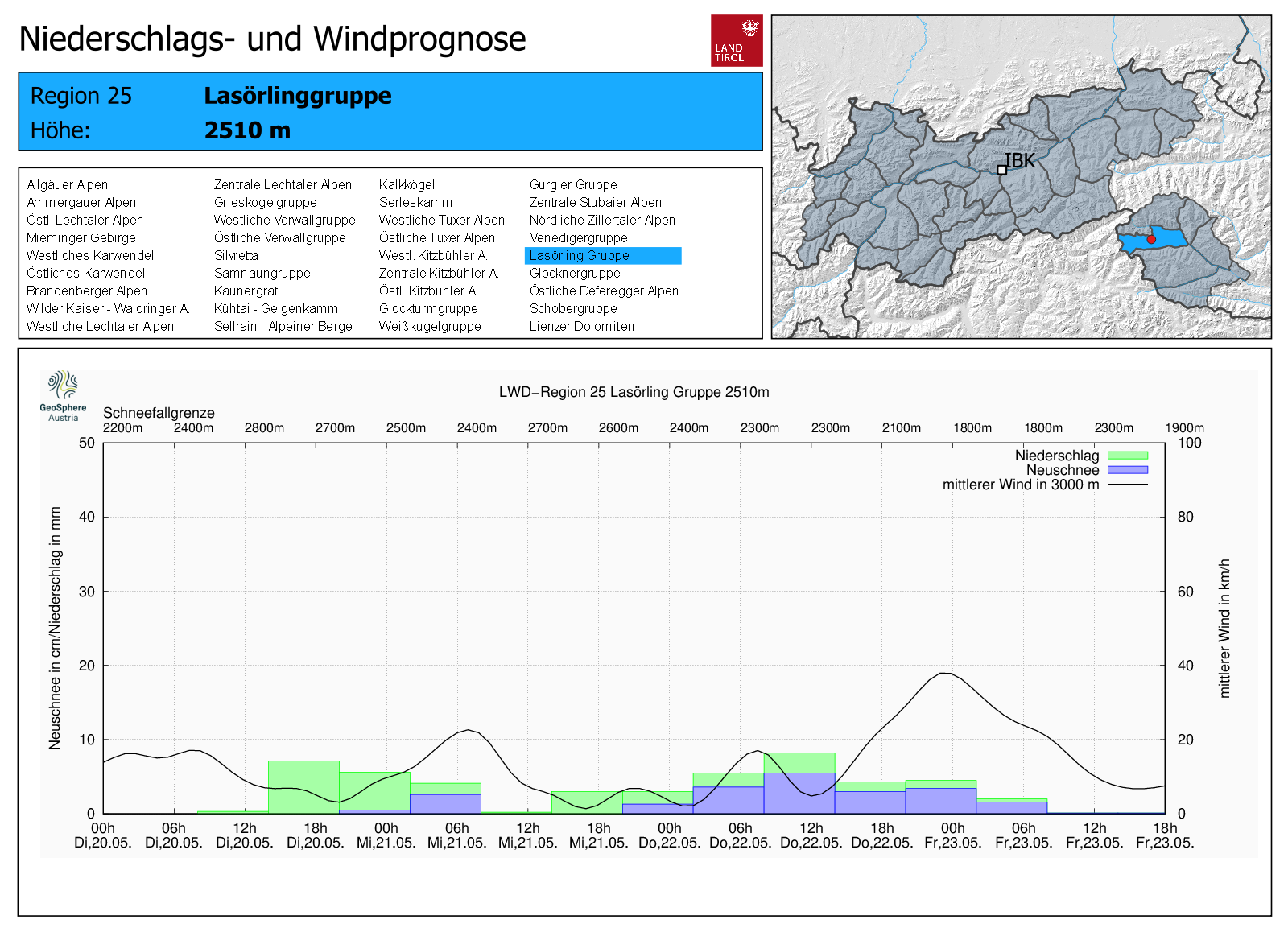Screen dimensions: 1288x928
Task: Choose Lienzer Dolomiten region
Action: click(581, 327)
